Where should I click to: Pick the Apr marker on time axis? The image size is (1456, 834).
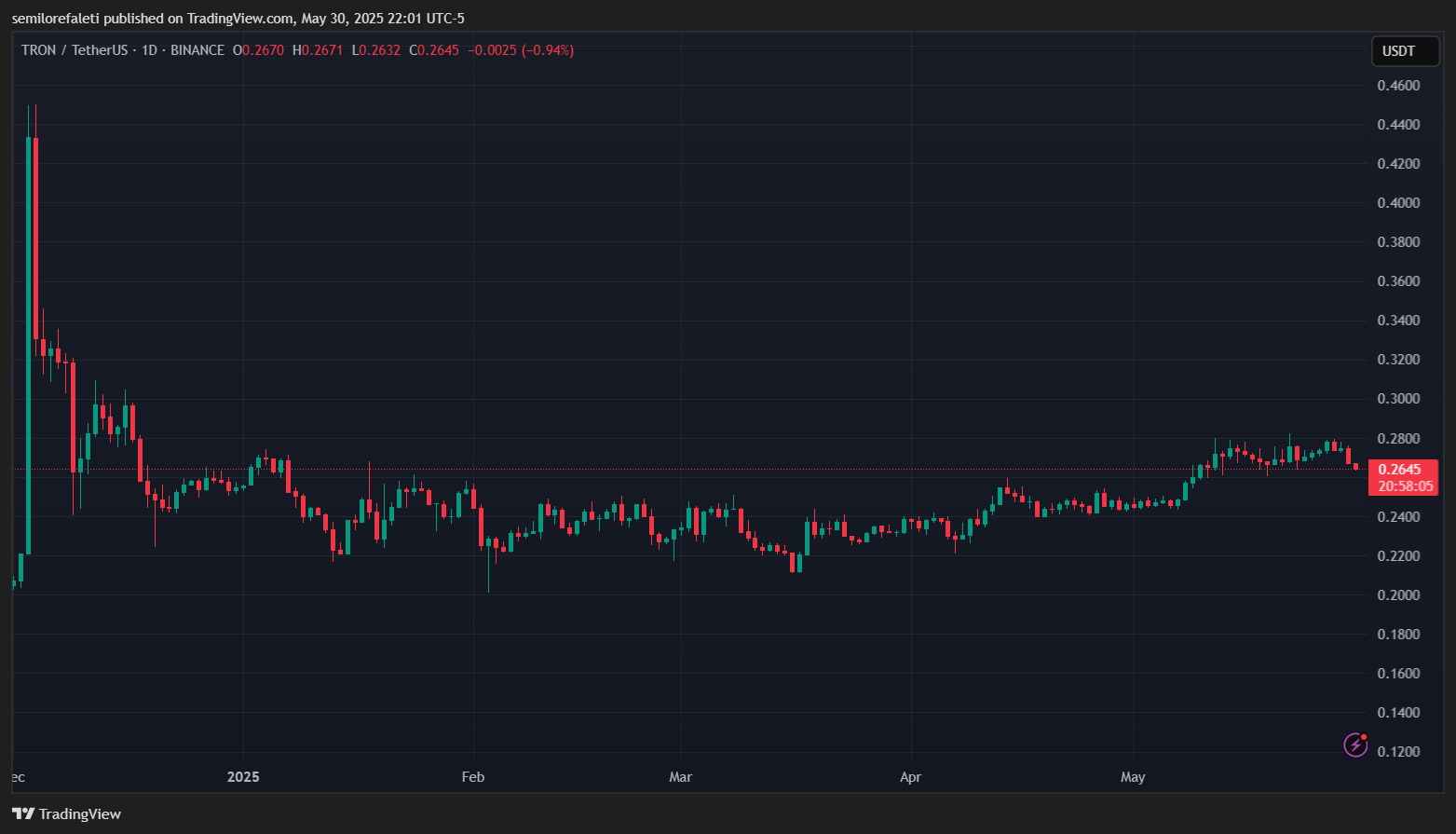click(910, 777)
